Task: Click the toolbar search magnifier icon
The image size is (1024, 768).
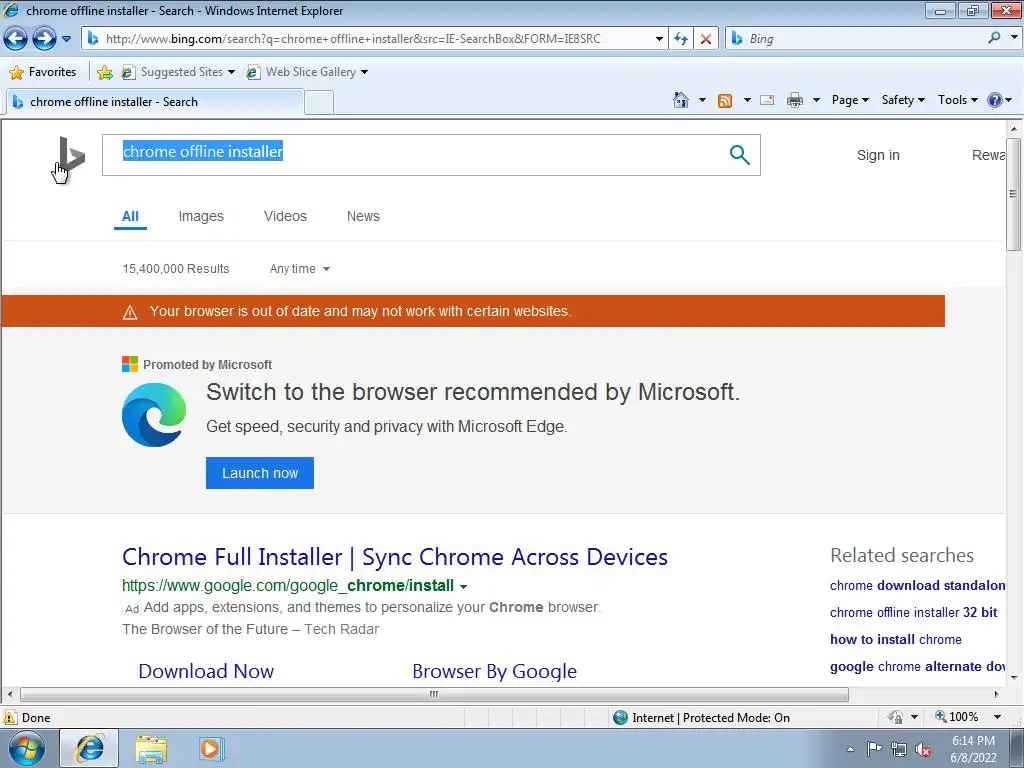Action: [x=995, y=38]
